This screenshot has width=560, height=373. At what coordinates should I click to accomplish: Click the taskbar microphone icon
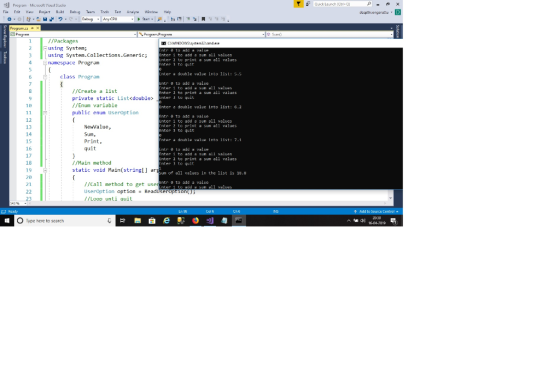click(109, 221)
